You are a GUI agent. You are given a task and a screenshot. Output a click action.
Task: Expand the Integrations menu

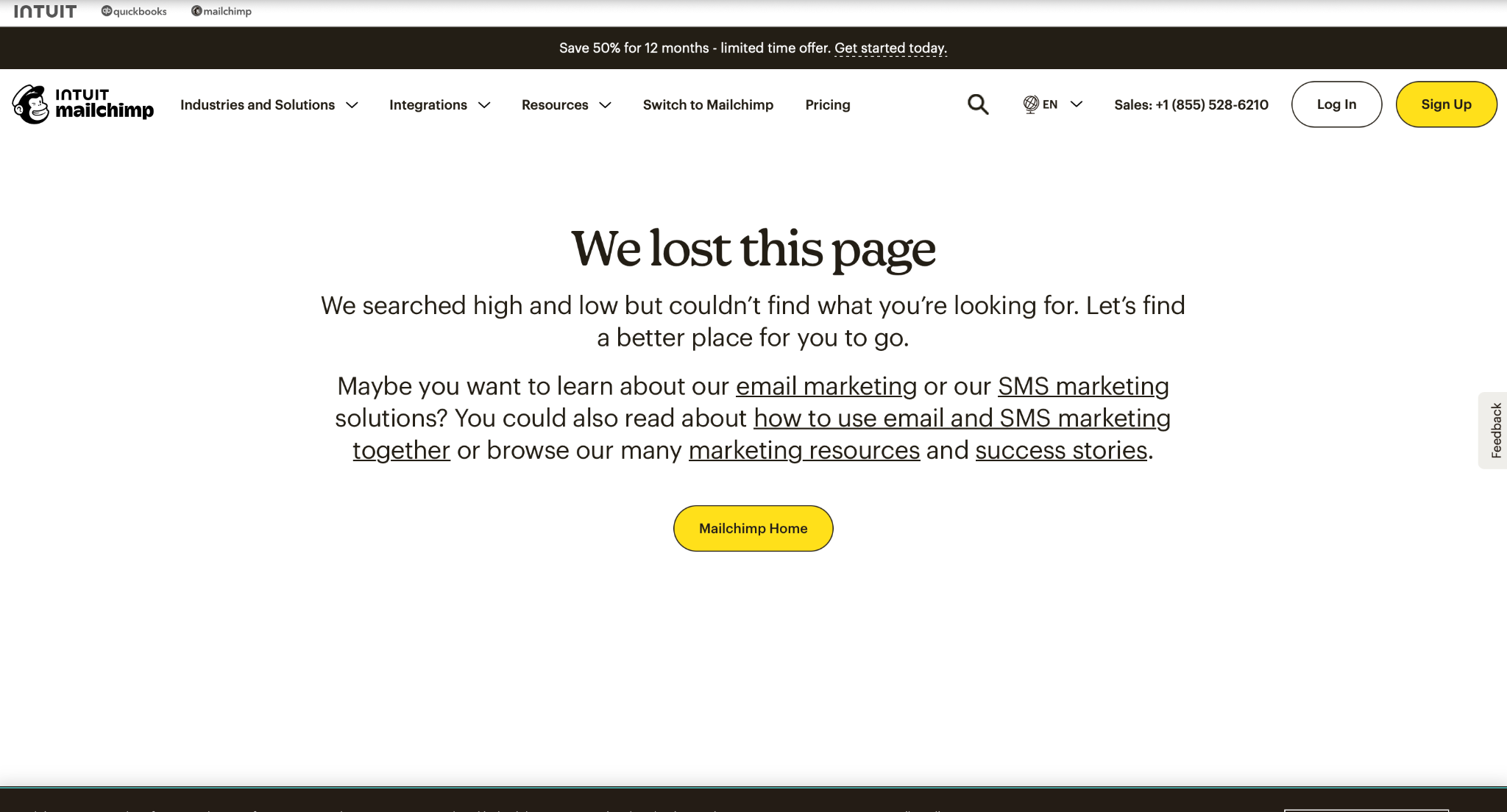[x=439, y=104]
